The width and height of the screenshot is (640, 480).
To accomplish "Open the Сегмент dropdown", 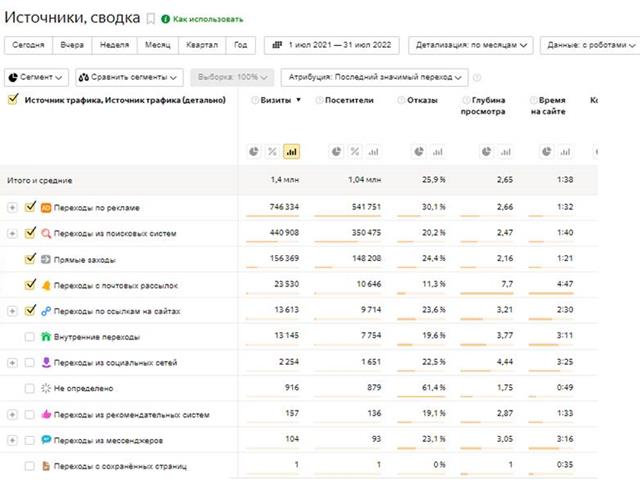I will [37, 77].
